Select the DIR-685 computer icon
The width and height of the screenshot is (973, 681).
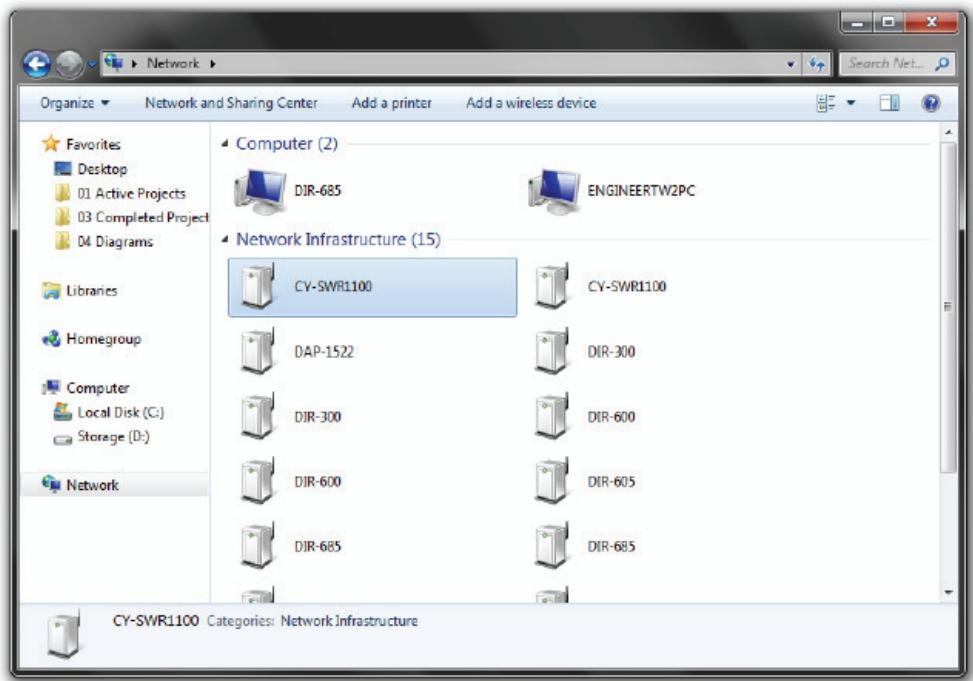click(x=260, y=191)
